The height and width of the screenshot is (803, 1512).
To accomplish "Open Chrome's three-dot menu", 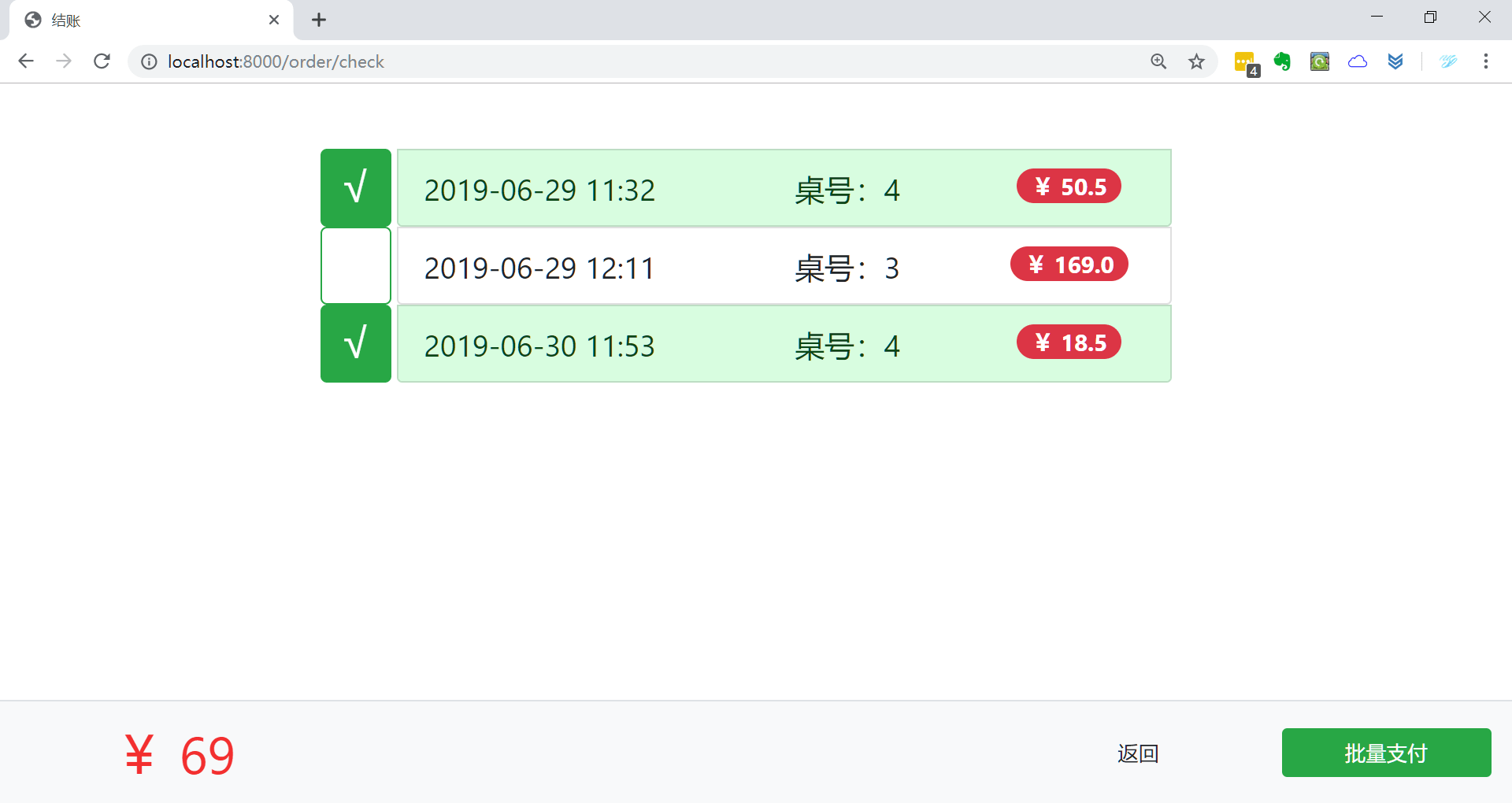I will pyautogui.click(x=1487, y=61).
